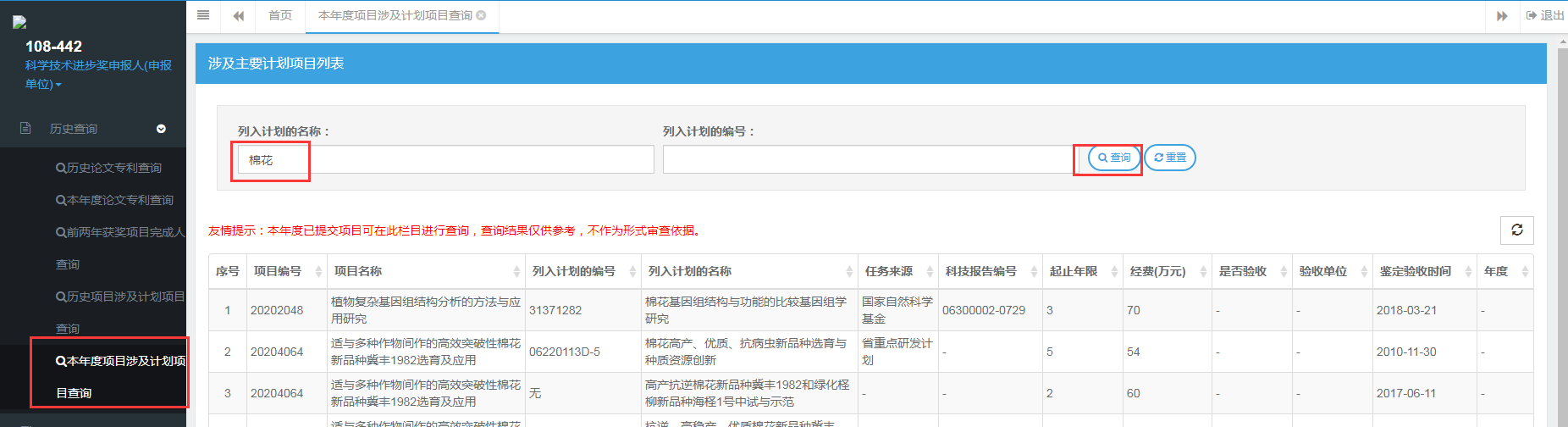1568x427 pixels.
Task: Sort by 列入计划的名称 column
Action: pos(749,271)
